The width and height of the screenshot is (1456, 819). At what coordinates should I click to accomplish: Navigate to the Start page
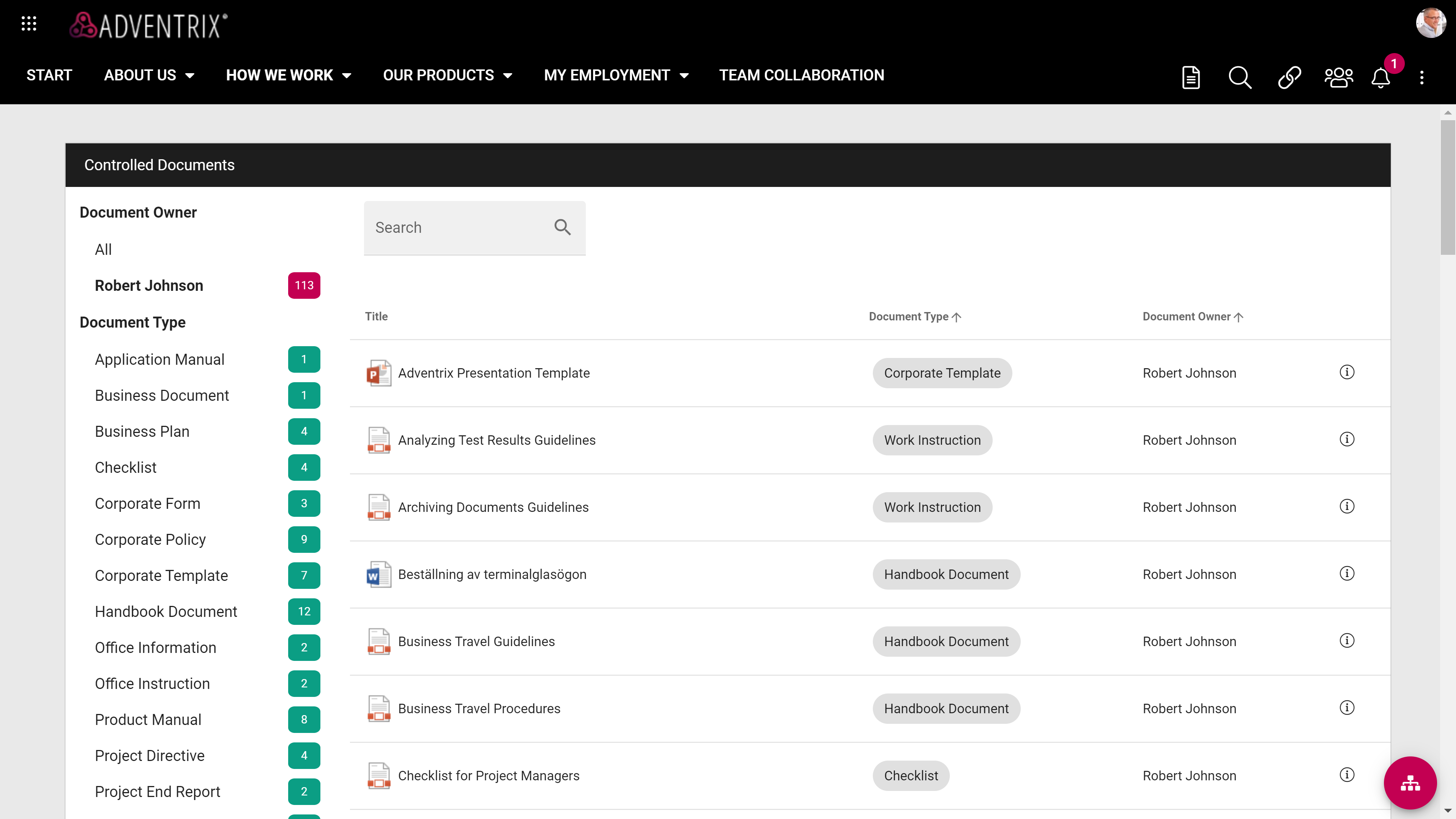click(49, 75)
